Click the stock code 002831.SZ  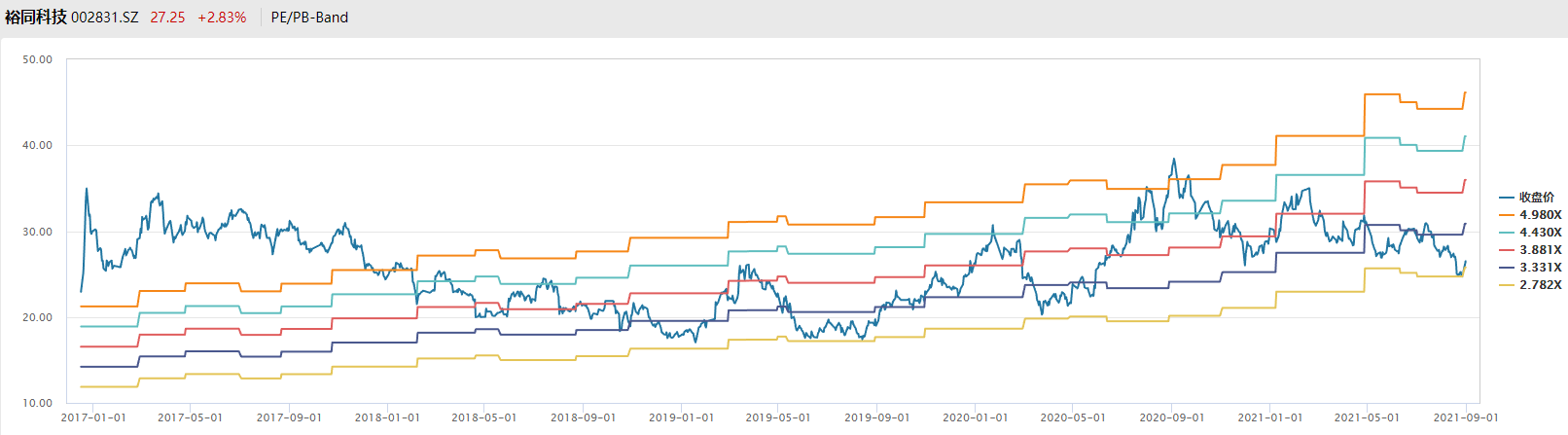(x=105, y=18)
